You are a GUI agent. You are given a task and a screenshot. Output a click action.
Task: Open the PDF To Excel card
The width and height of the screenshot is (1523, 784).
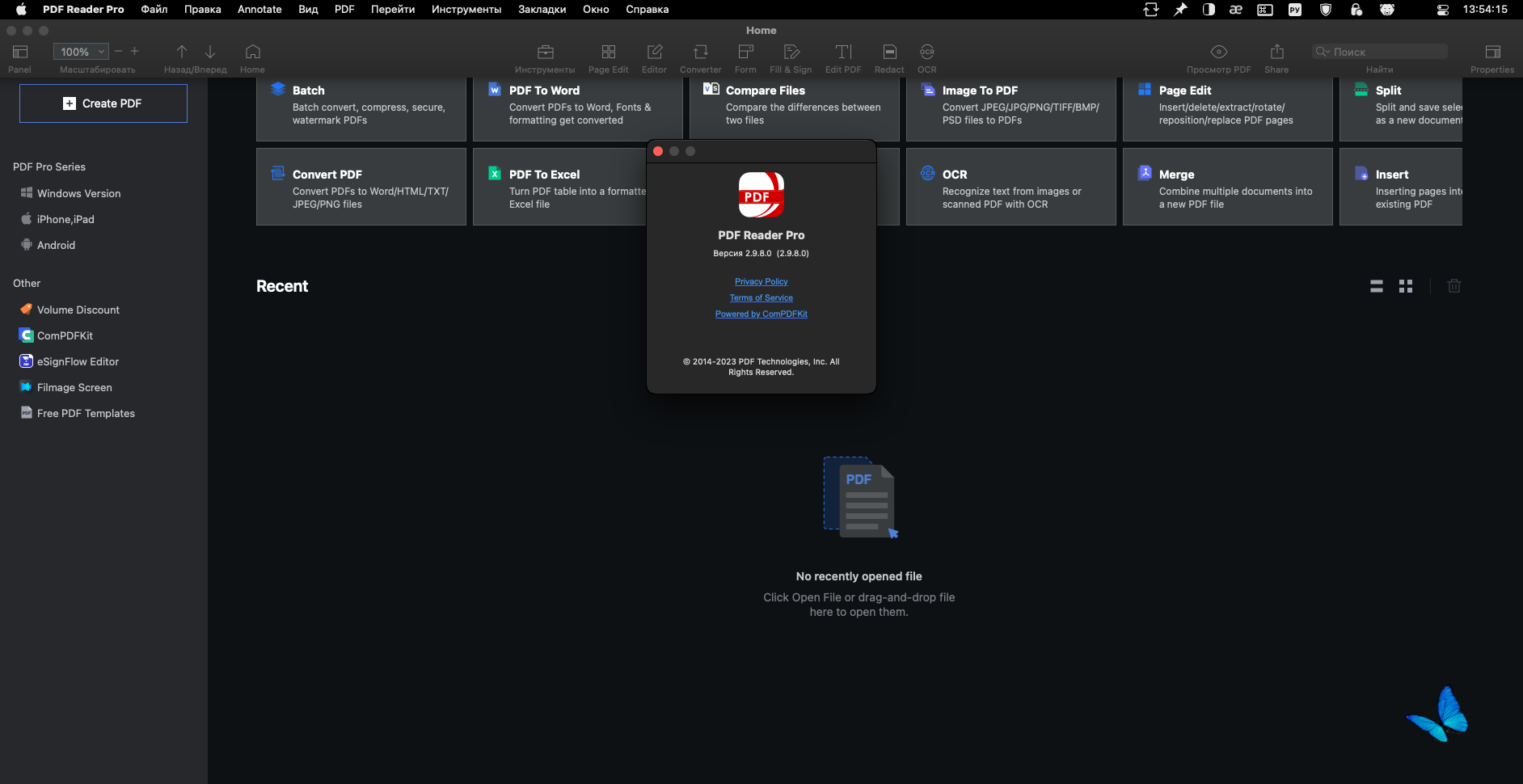(559, 187)
